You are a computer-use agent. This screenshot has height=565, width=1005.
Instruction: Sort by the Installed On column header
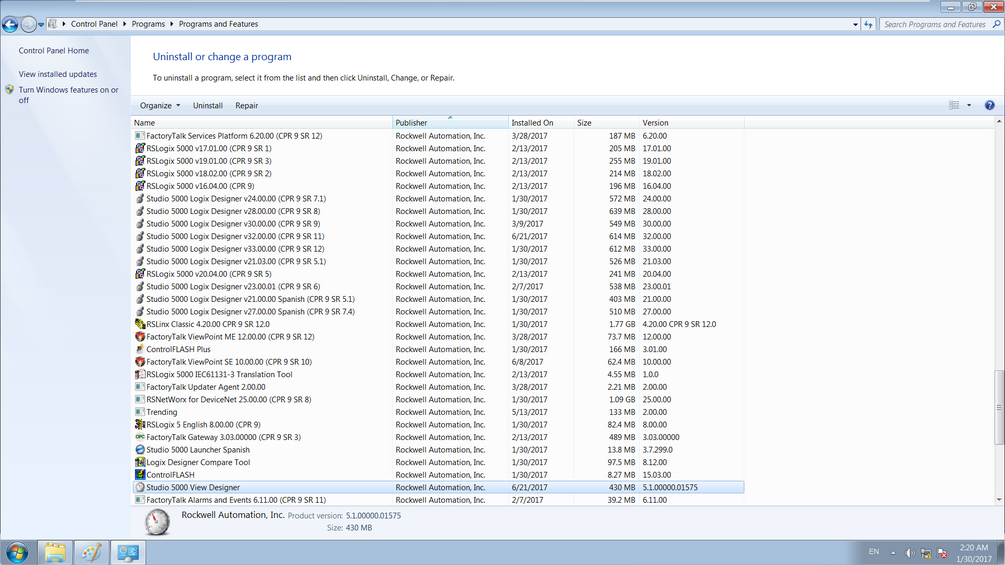coord(541,122)
